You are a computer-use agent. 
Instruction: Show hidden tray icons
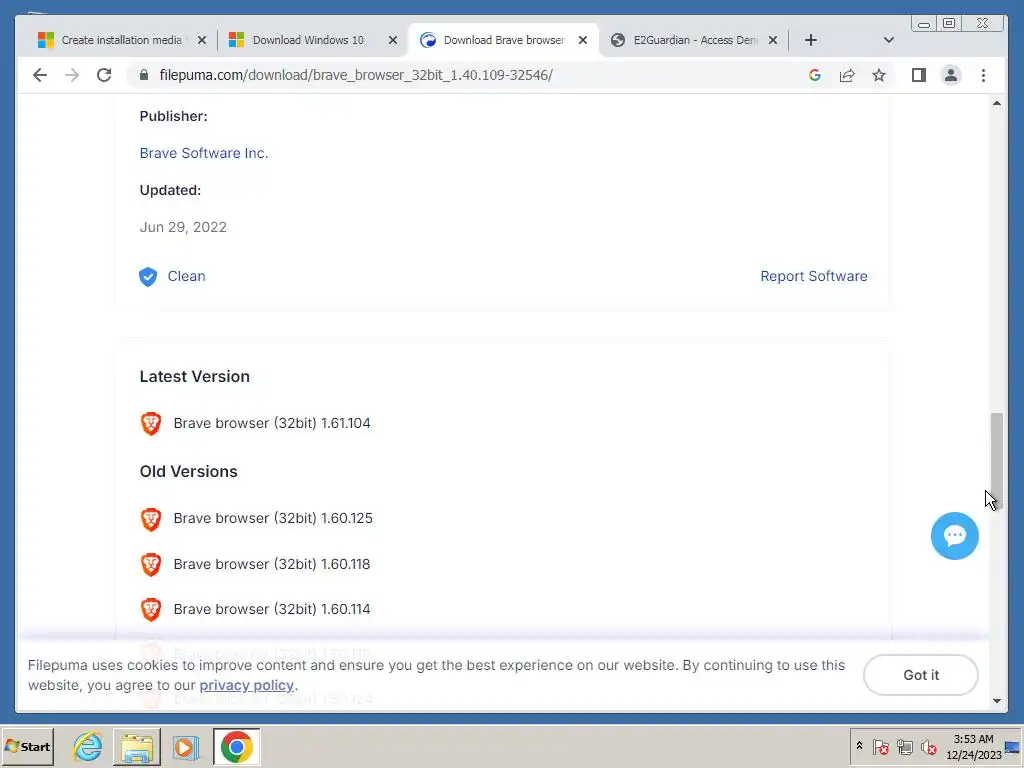point(859,746)
